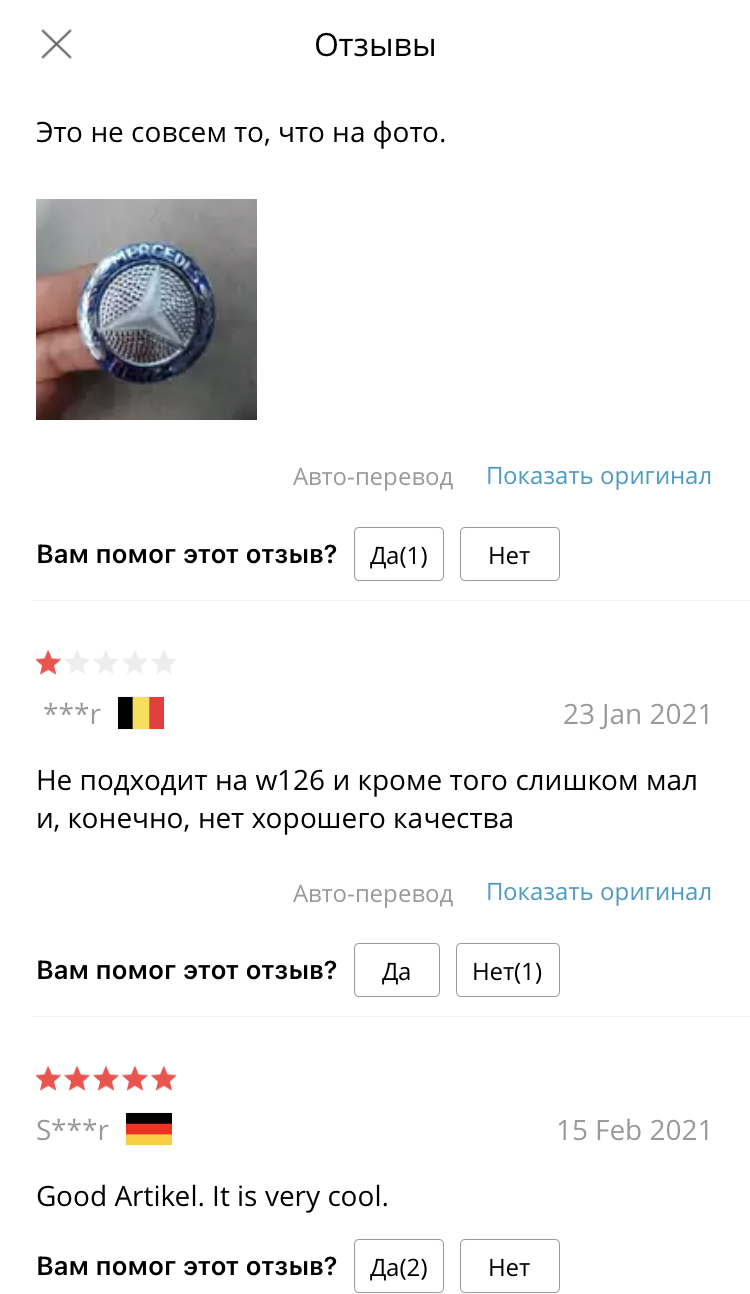The height and width of the screenshot is (1294, 750).
Task: Click the Belgian flag icon
Action: 141,713
